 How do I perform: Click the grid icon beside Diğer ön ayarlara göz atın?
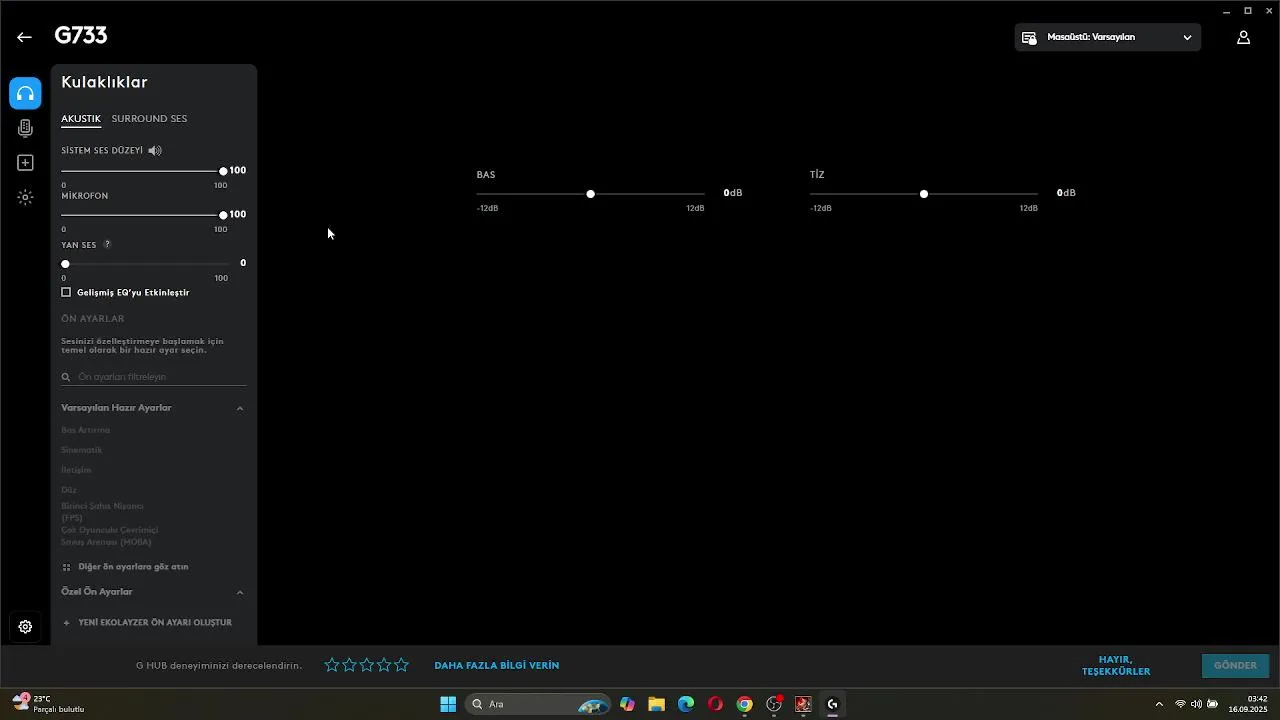click(67, 567)
